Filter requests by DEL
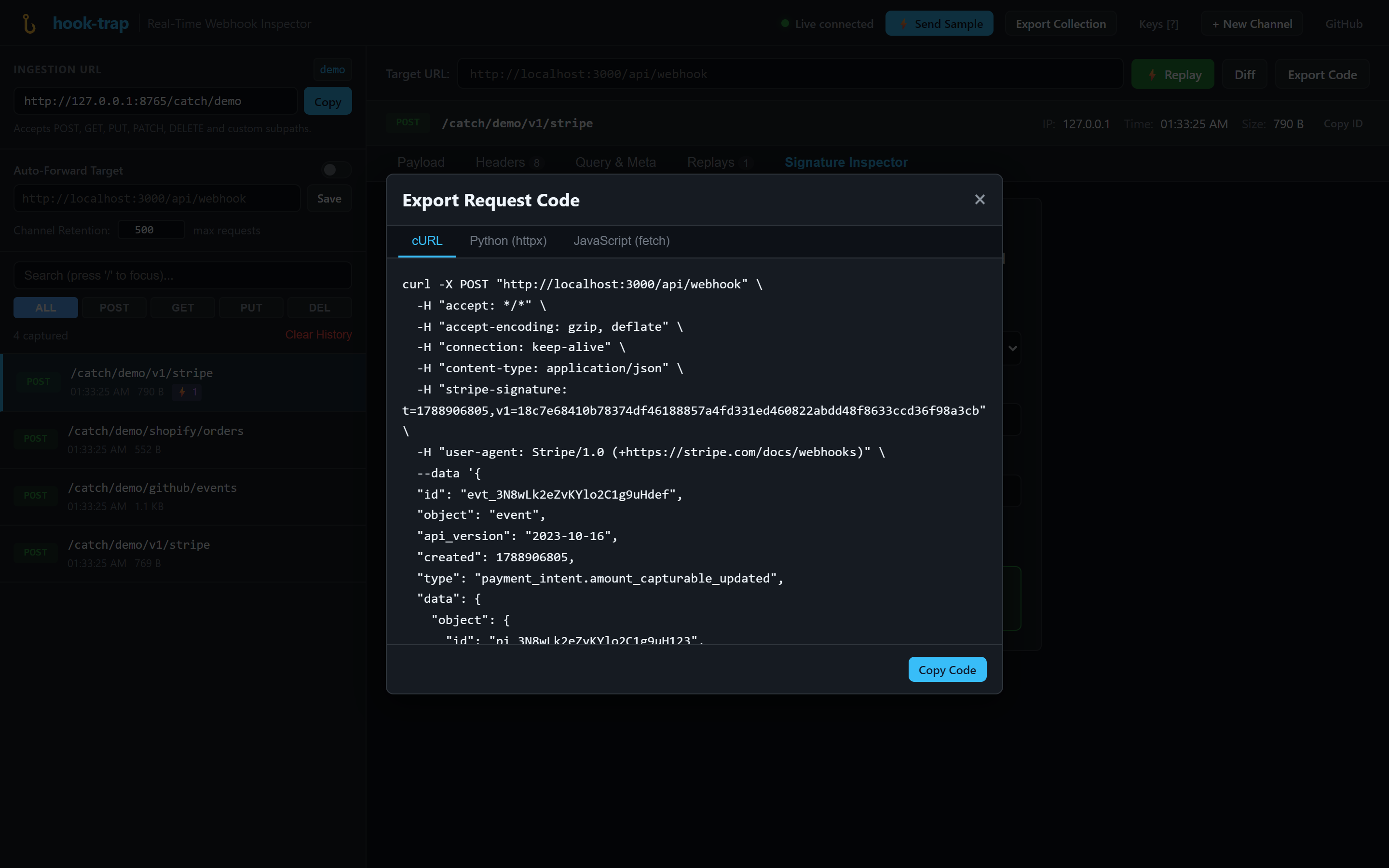Image resolution: width=1389 pixels, height=868 pixels. coord(319,308)
